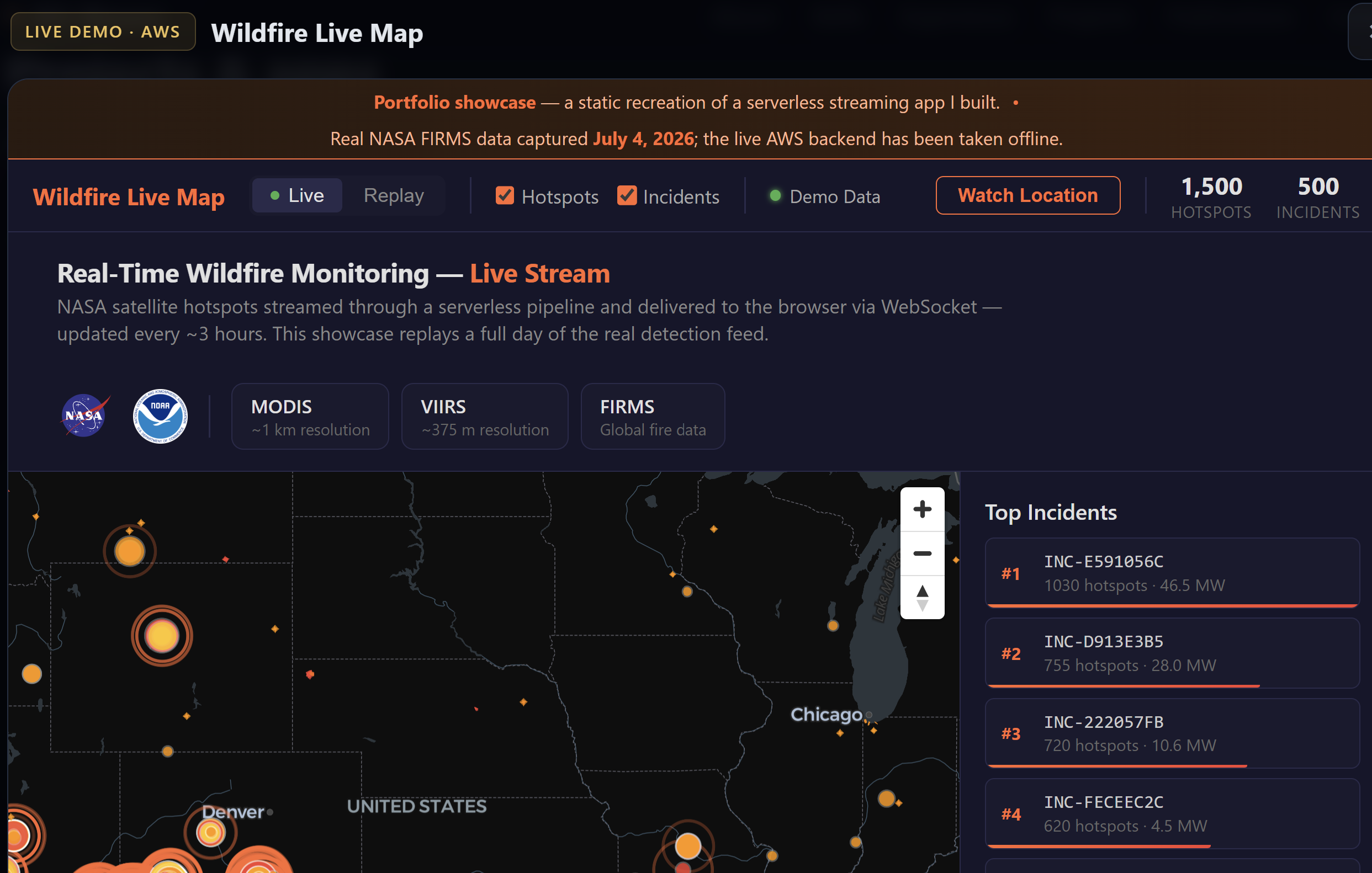Click the NOAA logo
This screenshot has width=1372, height=873.
pyautogui.click(x=160, y=416)
